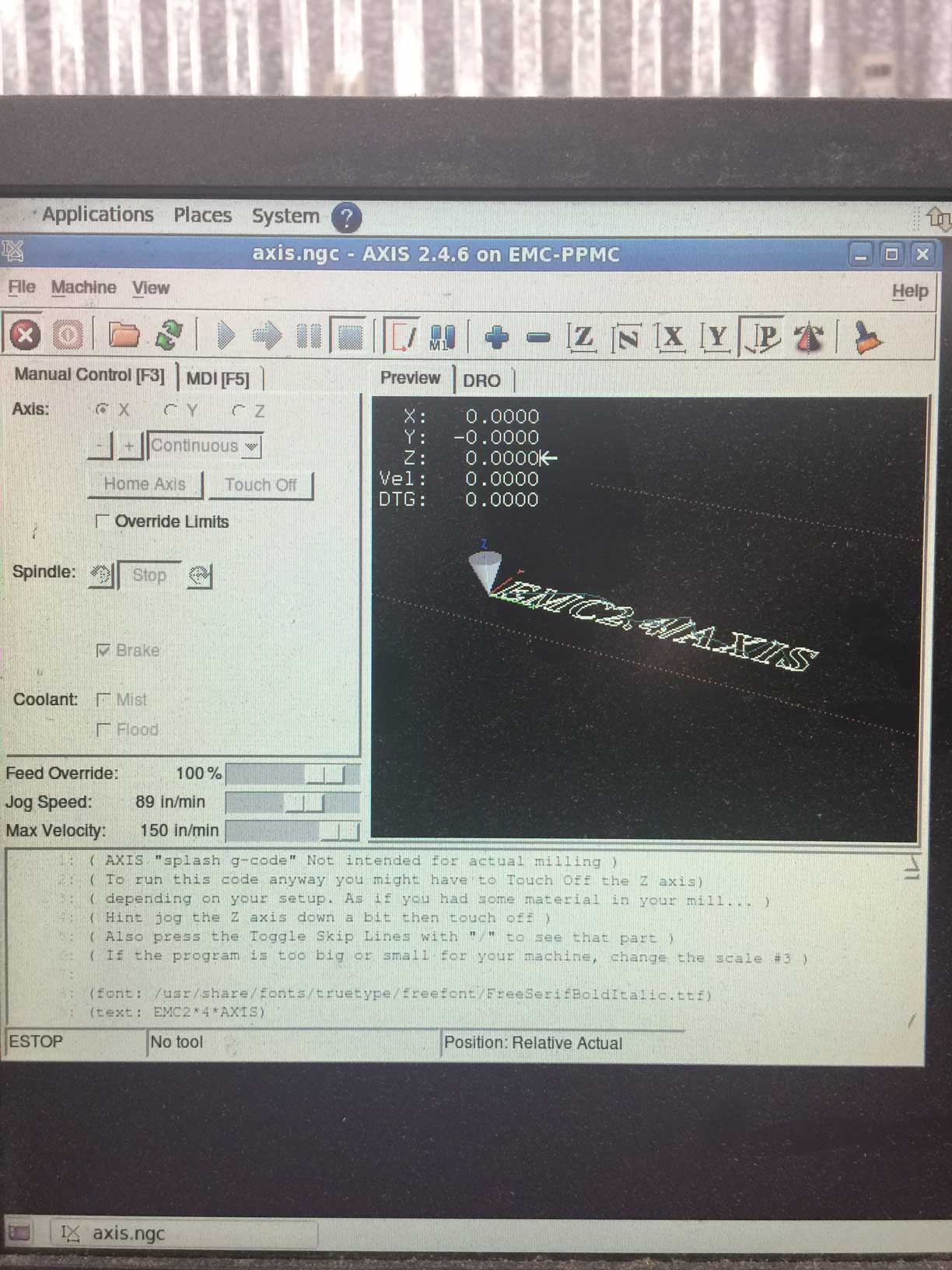Image resolution: width=952 pixels, height=1270 pixels.
Task: Run program with play icon
Action: (226, 336)
